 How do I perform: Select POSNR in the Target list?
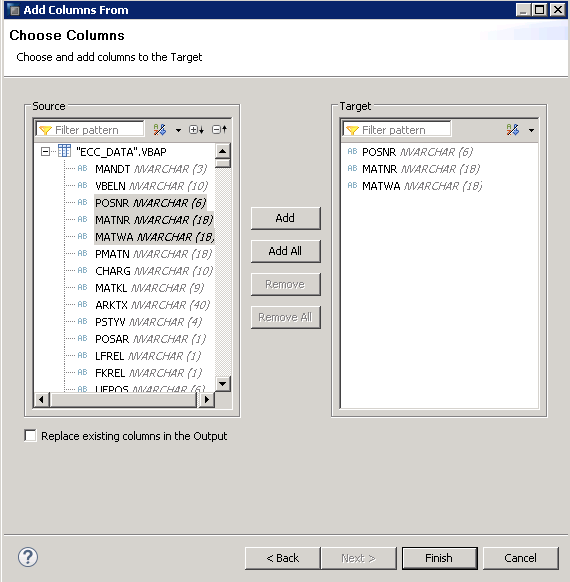click(x=417, y=152)
